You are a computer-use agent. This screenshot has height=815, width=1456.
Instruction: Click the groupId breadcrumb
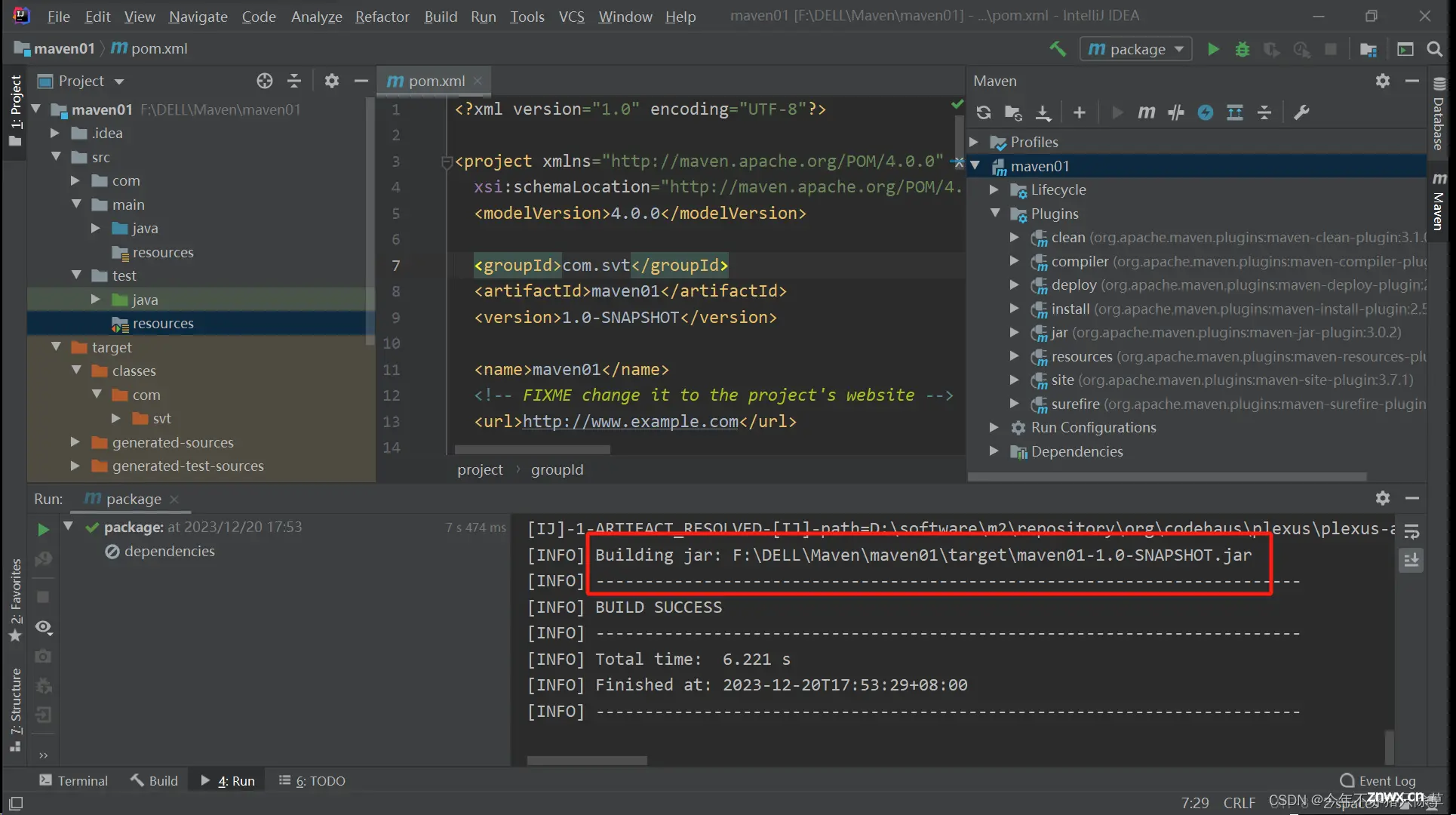pyautogui.click(x=557, y=469)
